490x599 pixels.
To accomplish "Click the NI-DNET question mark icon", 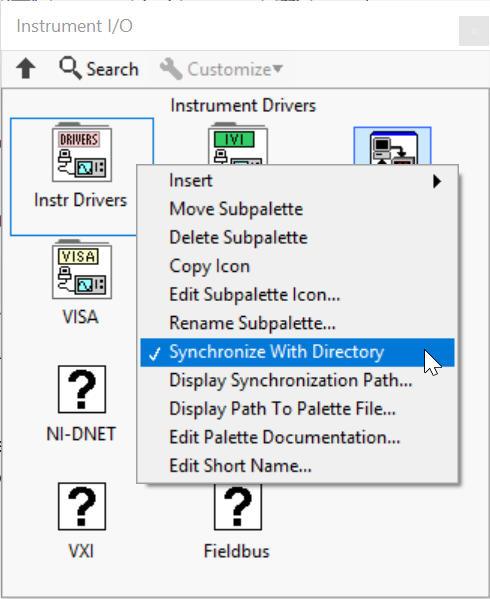I will pyautogui.click(x=82, y=389).
